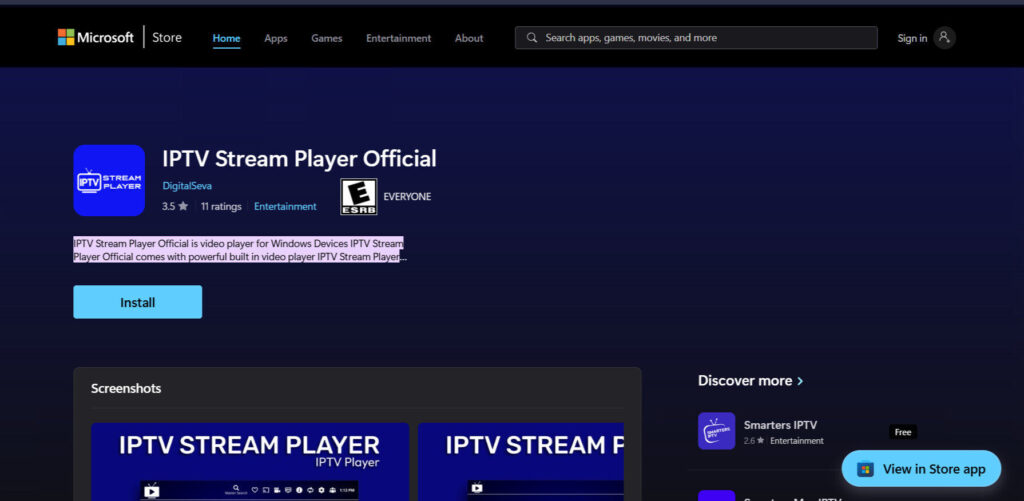This screenshot has width=1024, height=501.
Task: Click the 3.5 star rating
Action: coord(175,206)
